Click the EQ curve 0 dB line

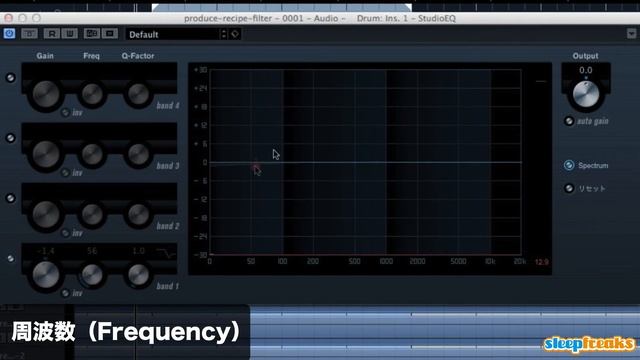[x=365, y=162]
